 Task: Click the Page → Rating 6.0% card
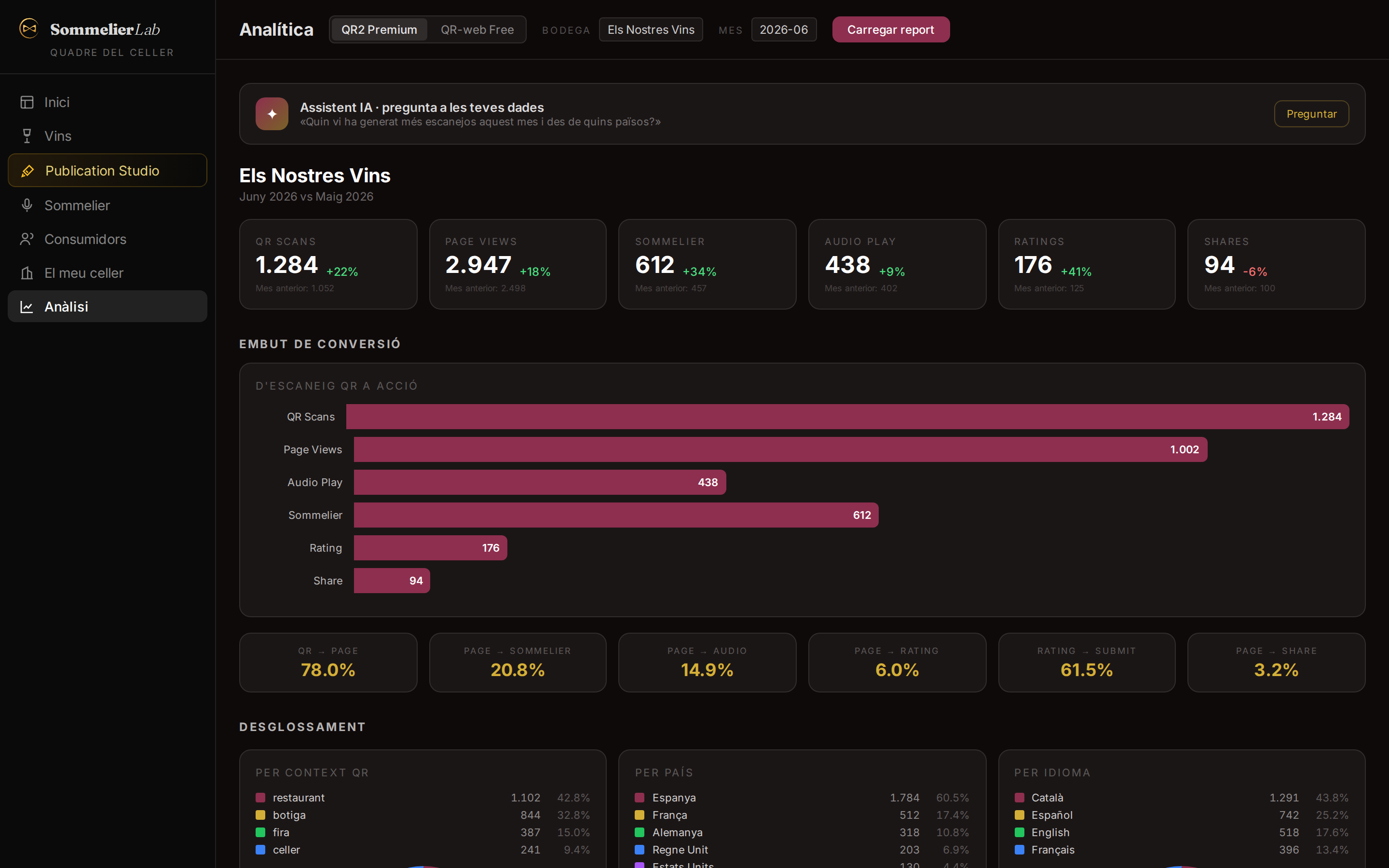pyautogui.click(x=897, y=663)
